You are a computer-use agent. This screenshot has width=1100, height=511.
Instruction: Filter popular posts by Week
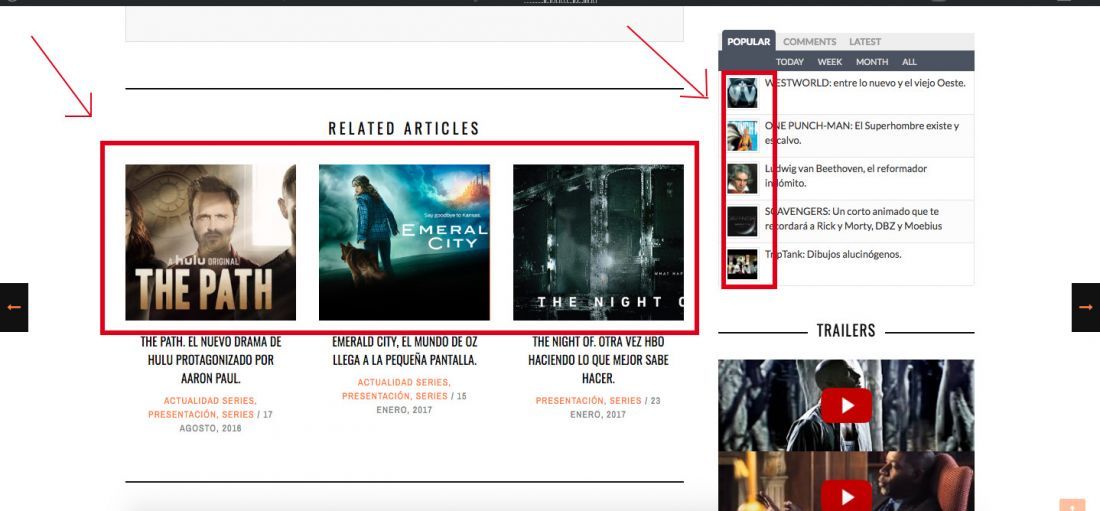click(x=830, y=62)
